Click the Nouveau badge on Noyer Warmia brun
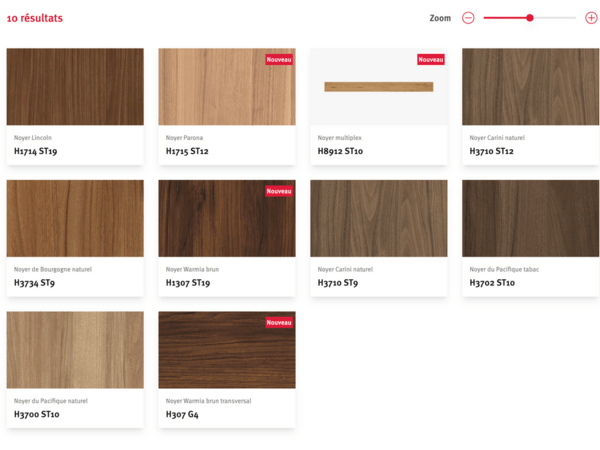600x450 pixels. (279, 191)
